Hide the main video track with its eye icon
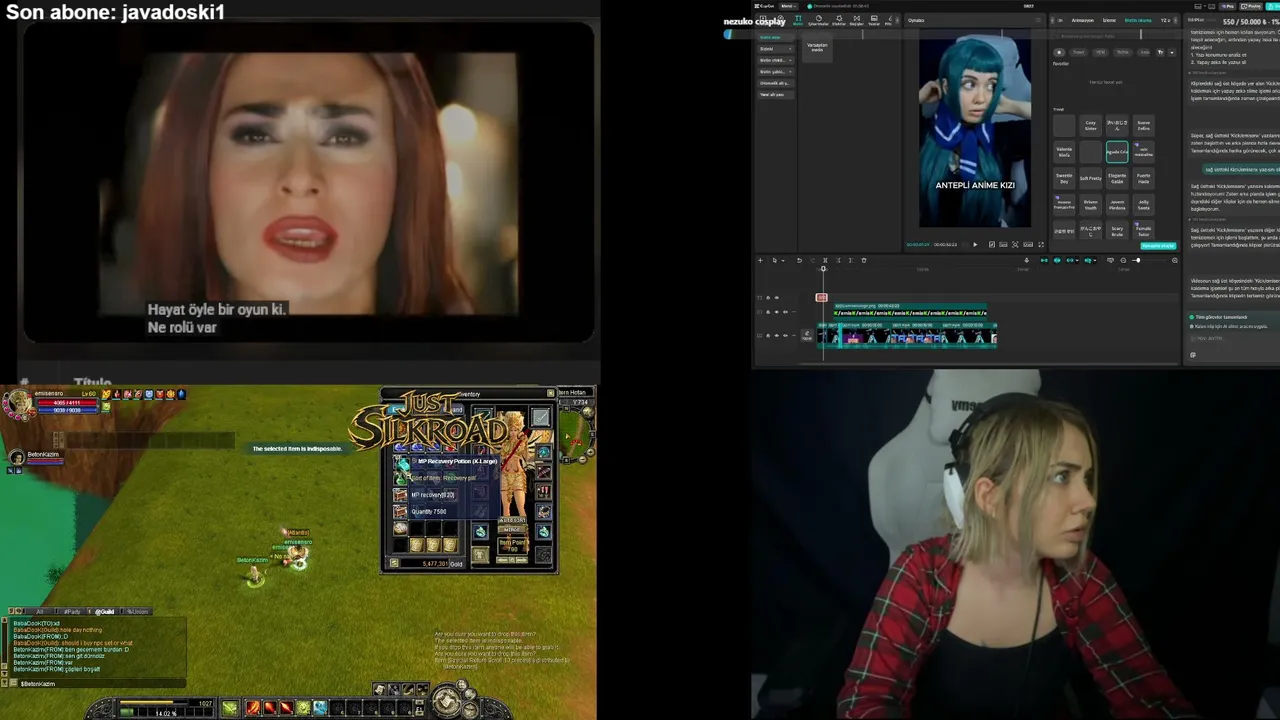The width and height of the screenshot is (1280, 720). pos(777,335)
